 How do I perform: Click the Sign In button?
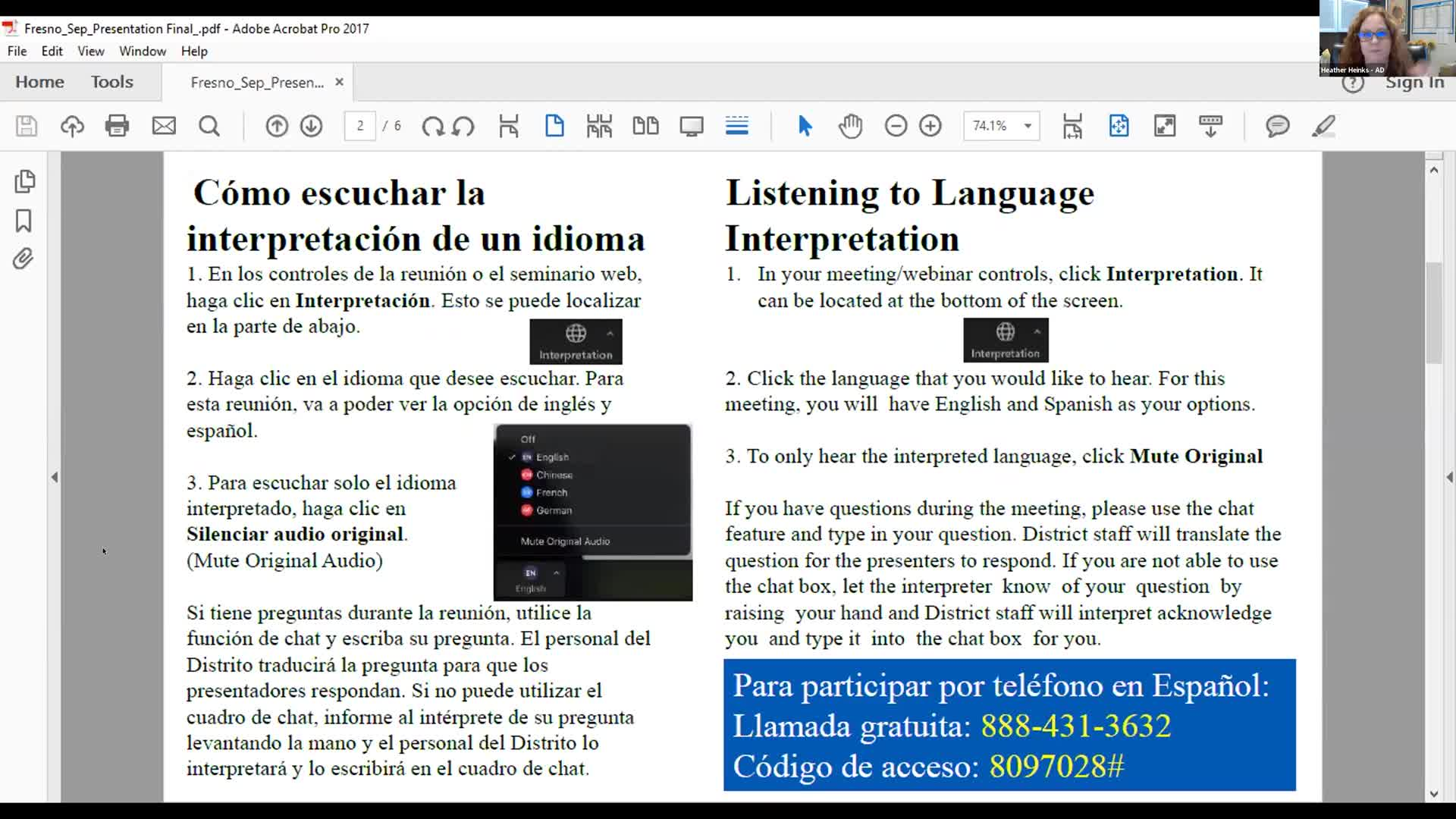[1414, 83]
